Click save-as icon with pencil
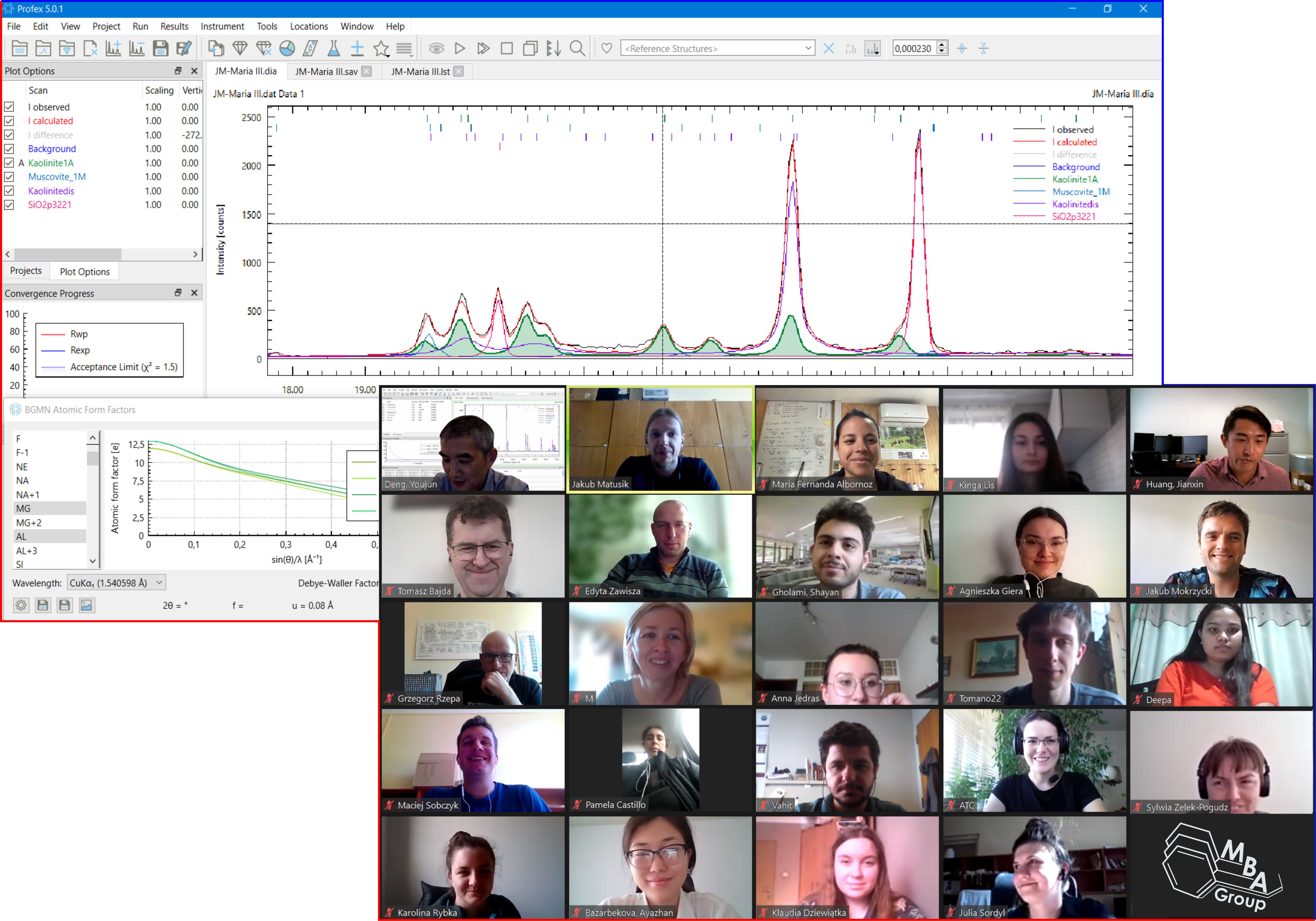This screenshot has height=921, width=1316. click(184, 49)
